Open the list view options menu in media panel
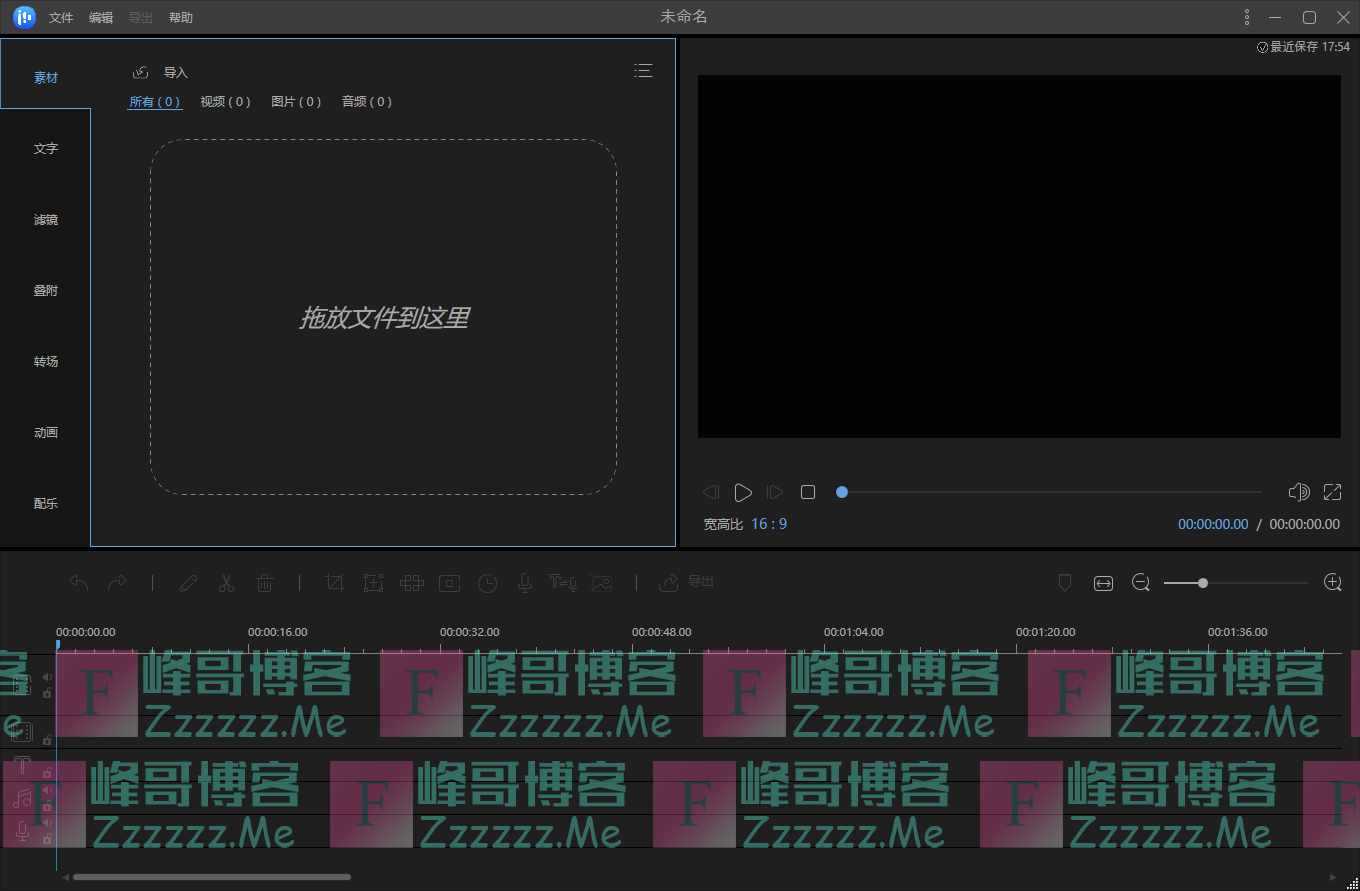1360x891 pixels. [x=643, y=70]
